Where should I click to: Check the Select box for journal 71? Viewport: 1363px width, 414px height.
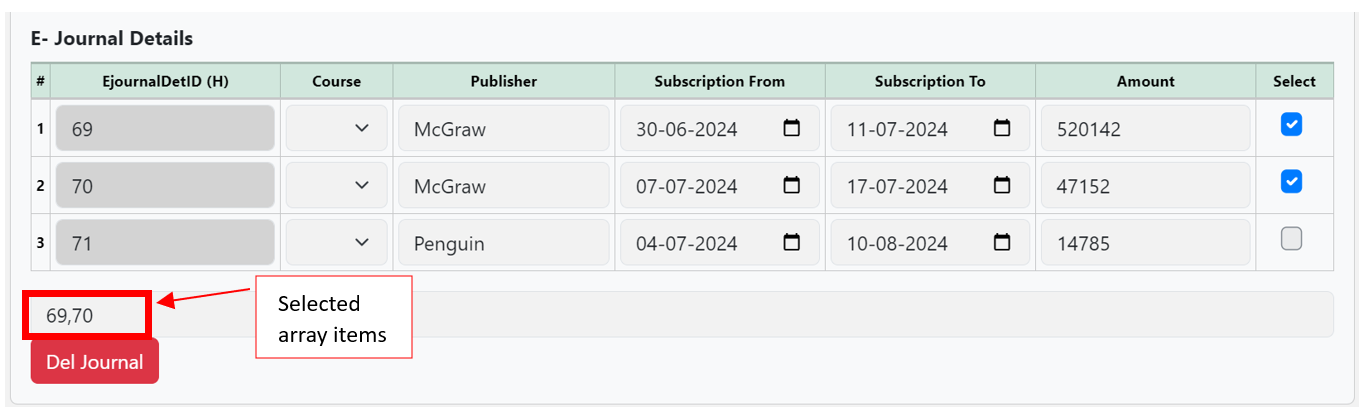[x=1292, y=238]
